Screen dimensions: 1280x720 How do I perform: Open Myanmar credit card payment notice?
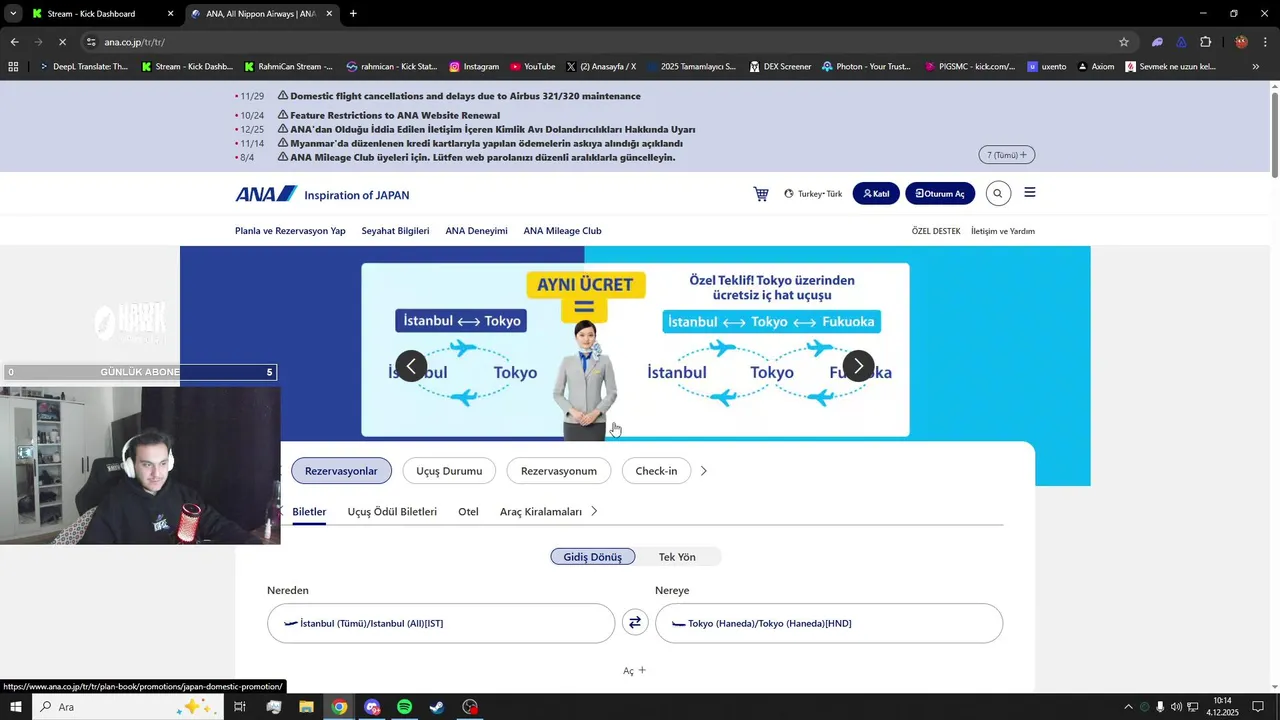pos(486,143)
